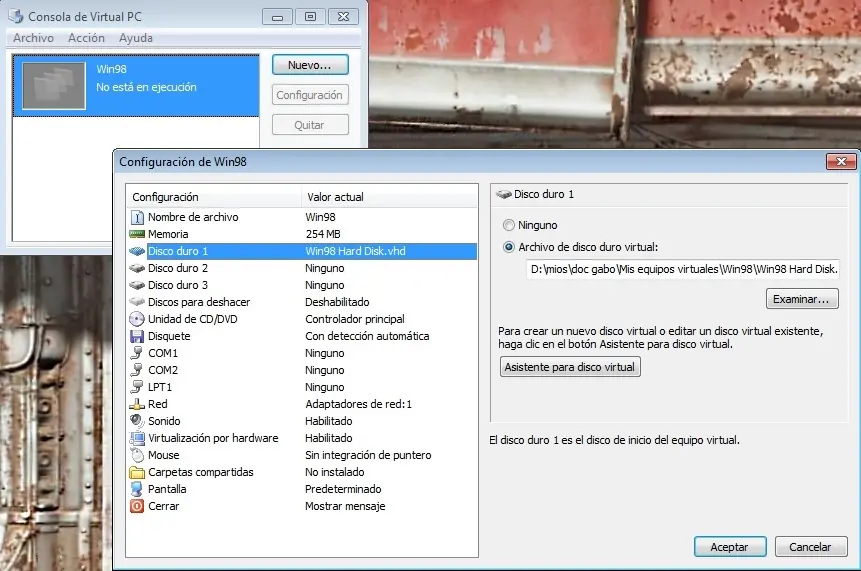This screenshot has width=861, height=571.
Task: Click the Disco duro 1 drive icon
Action: [x=137, y=251]
